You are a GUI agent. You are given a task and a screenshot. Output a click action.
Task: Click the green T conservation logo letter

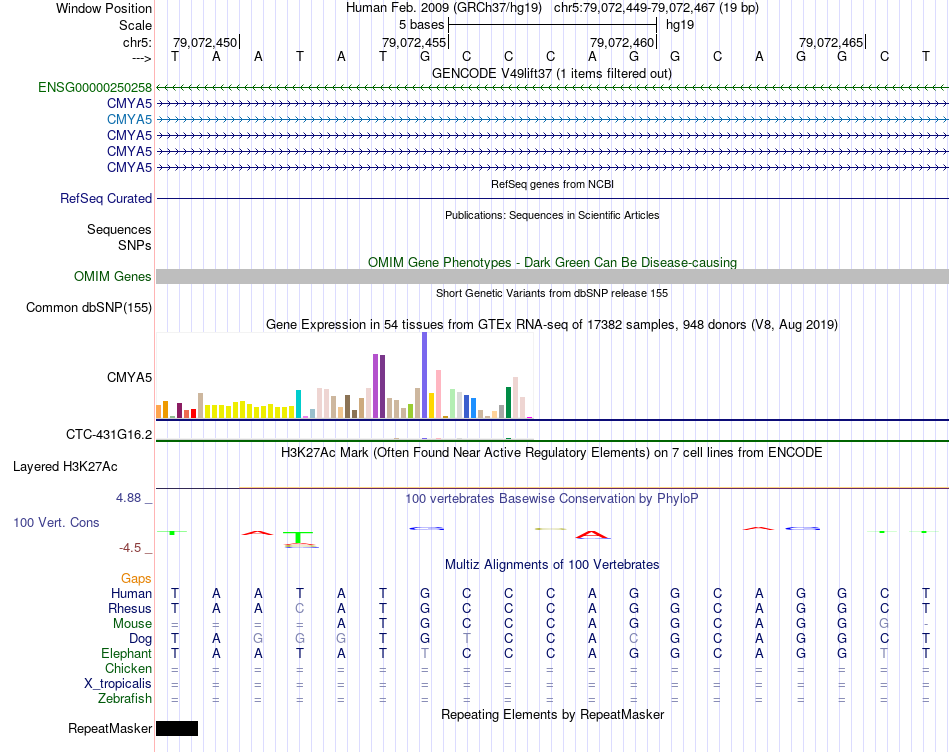pos(297,537)
